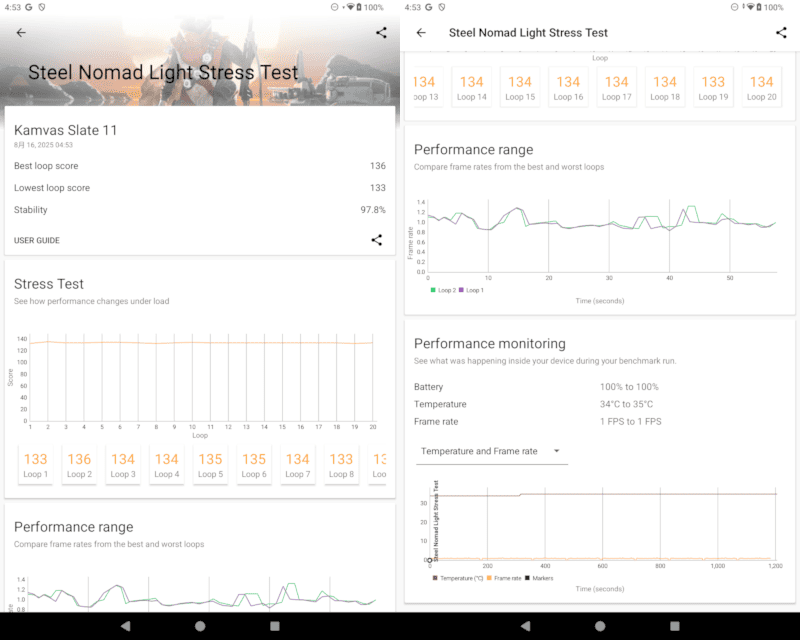This screenshot has height=640, width=800.
Task: Tap the share icon over the hero image
Action: [381, 33]
